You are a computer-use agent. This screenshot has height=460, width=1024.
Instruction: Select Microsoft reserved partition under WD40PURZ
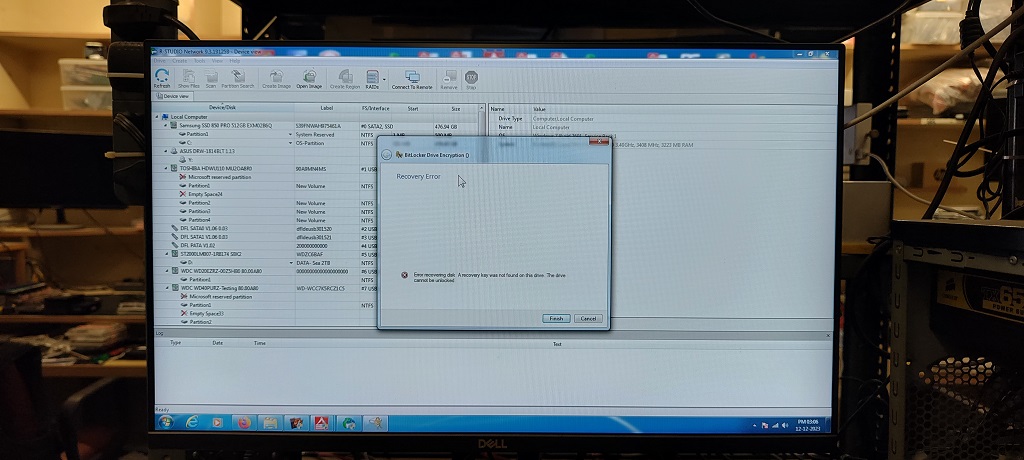(x=216, y=297)
